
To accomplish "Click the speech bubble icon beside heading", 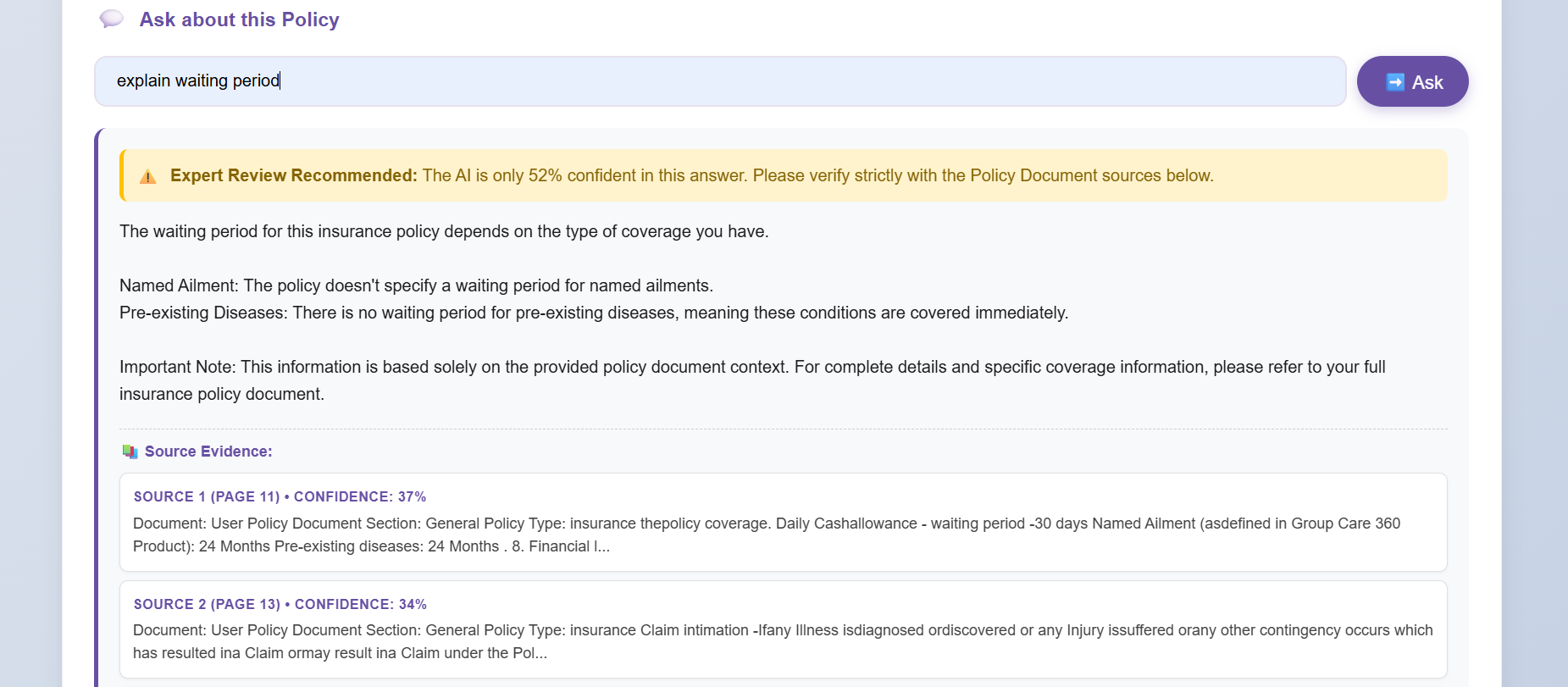I will coord(112,19).
